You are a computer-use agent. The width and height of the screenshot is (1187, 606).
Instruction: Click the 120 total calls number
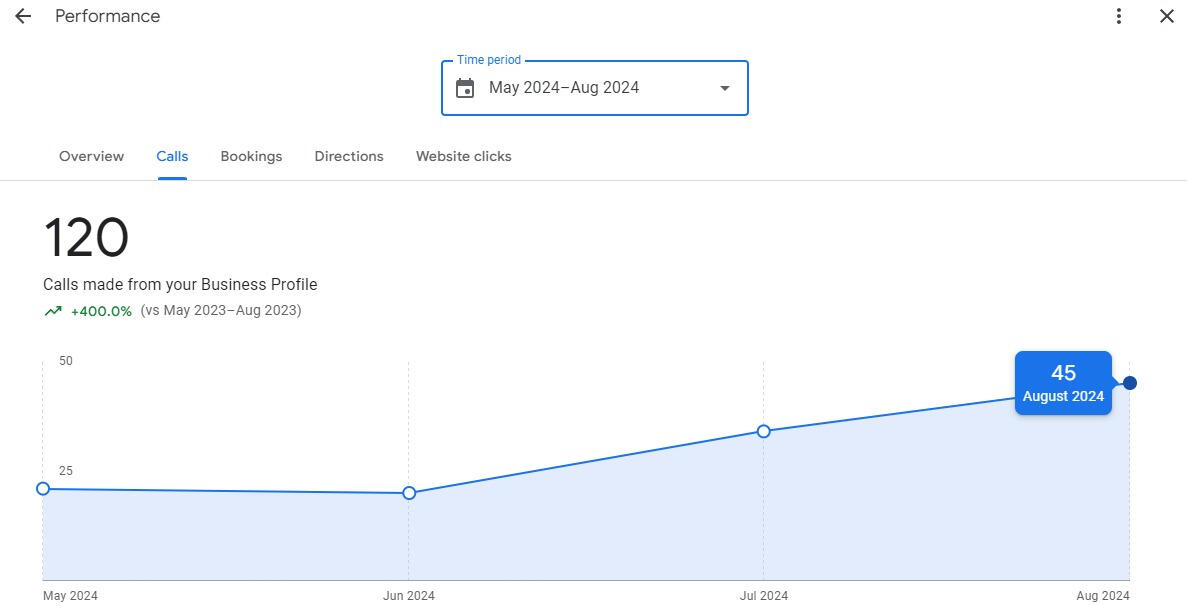pyautogui.click(x=86, y=239)
